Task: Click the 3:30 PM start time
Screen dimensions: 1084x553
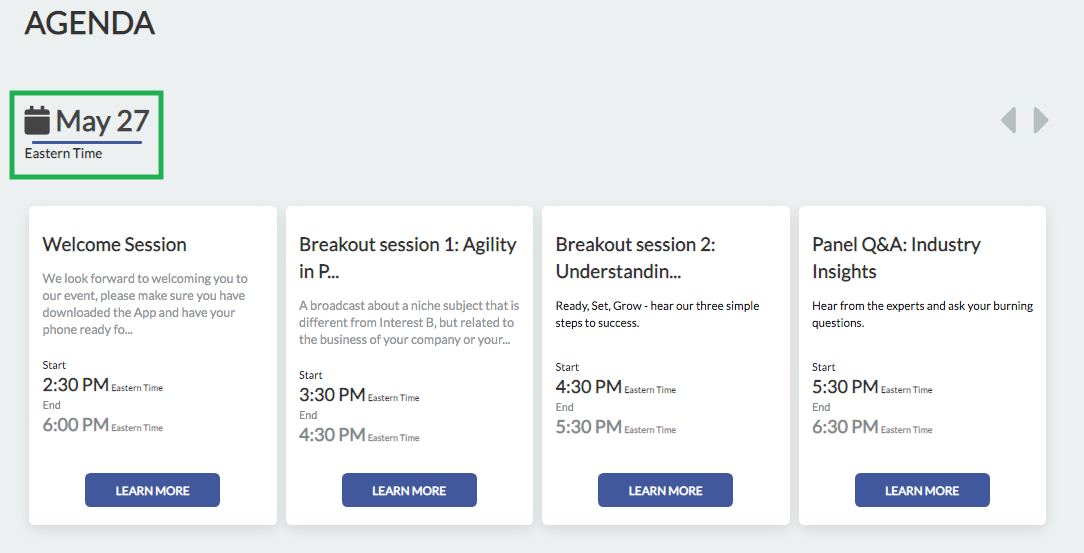Action: (332, 395)
